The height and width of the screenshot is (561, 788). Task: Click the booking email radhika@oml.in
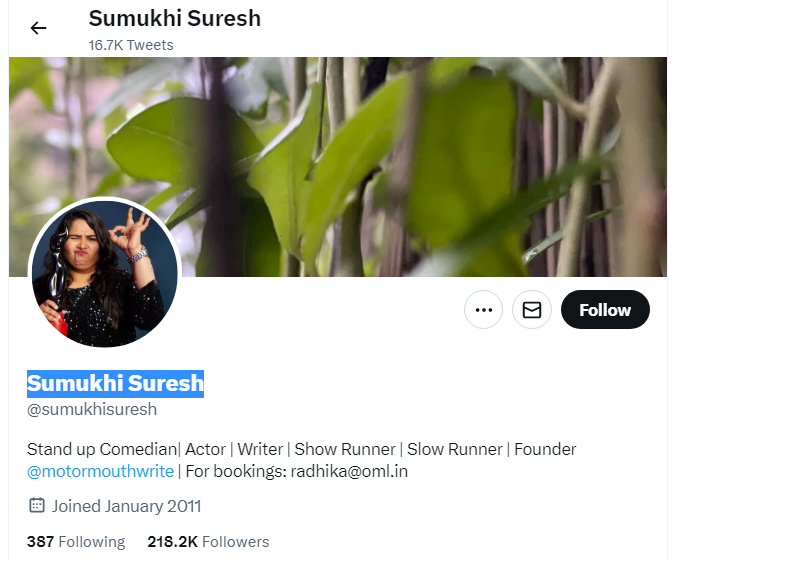click(349, 472)
